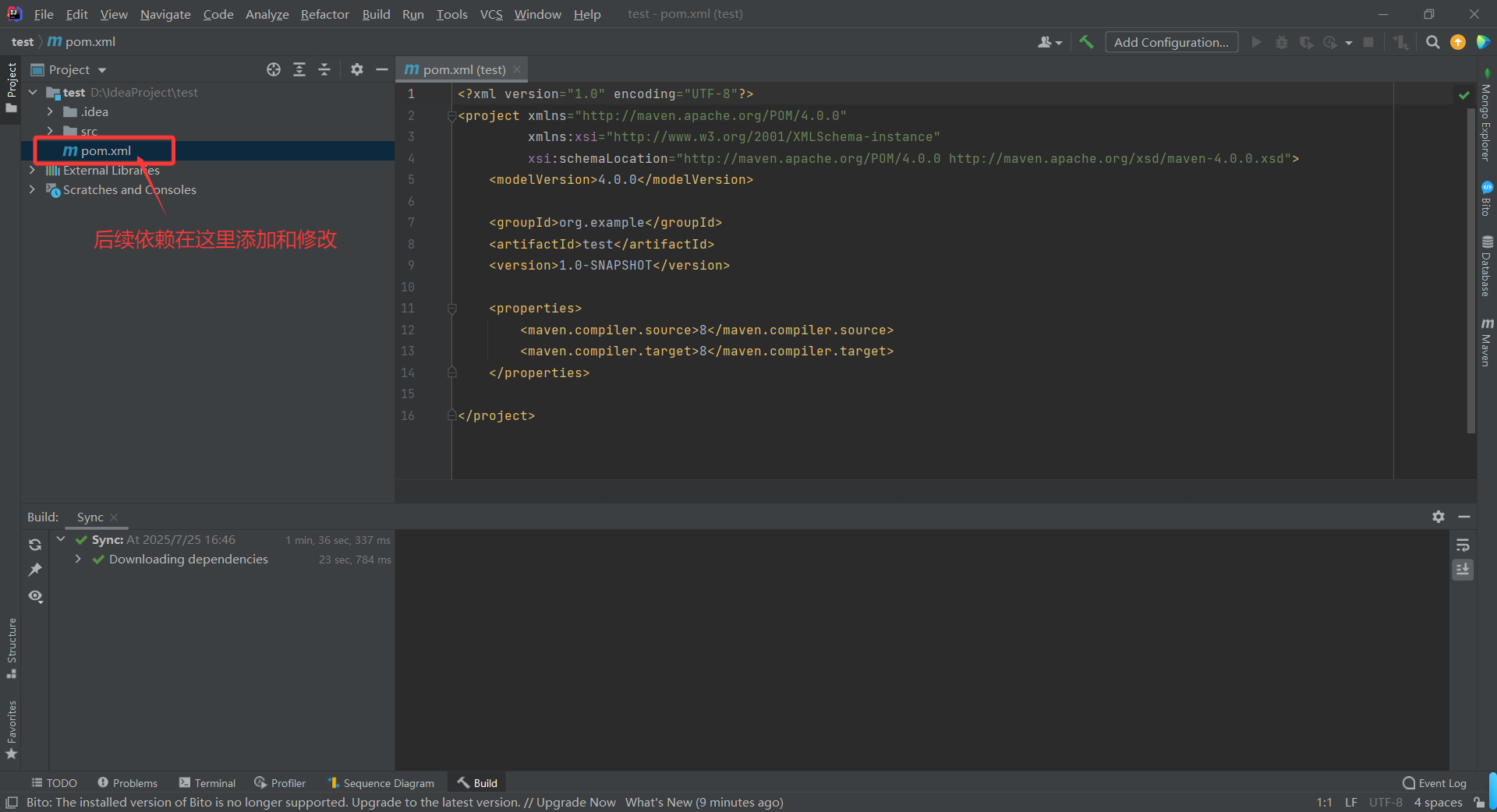
Task: Click the 4 spaces indent indicator
Action: point(1438,803)
